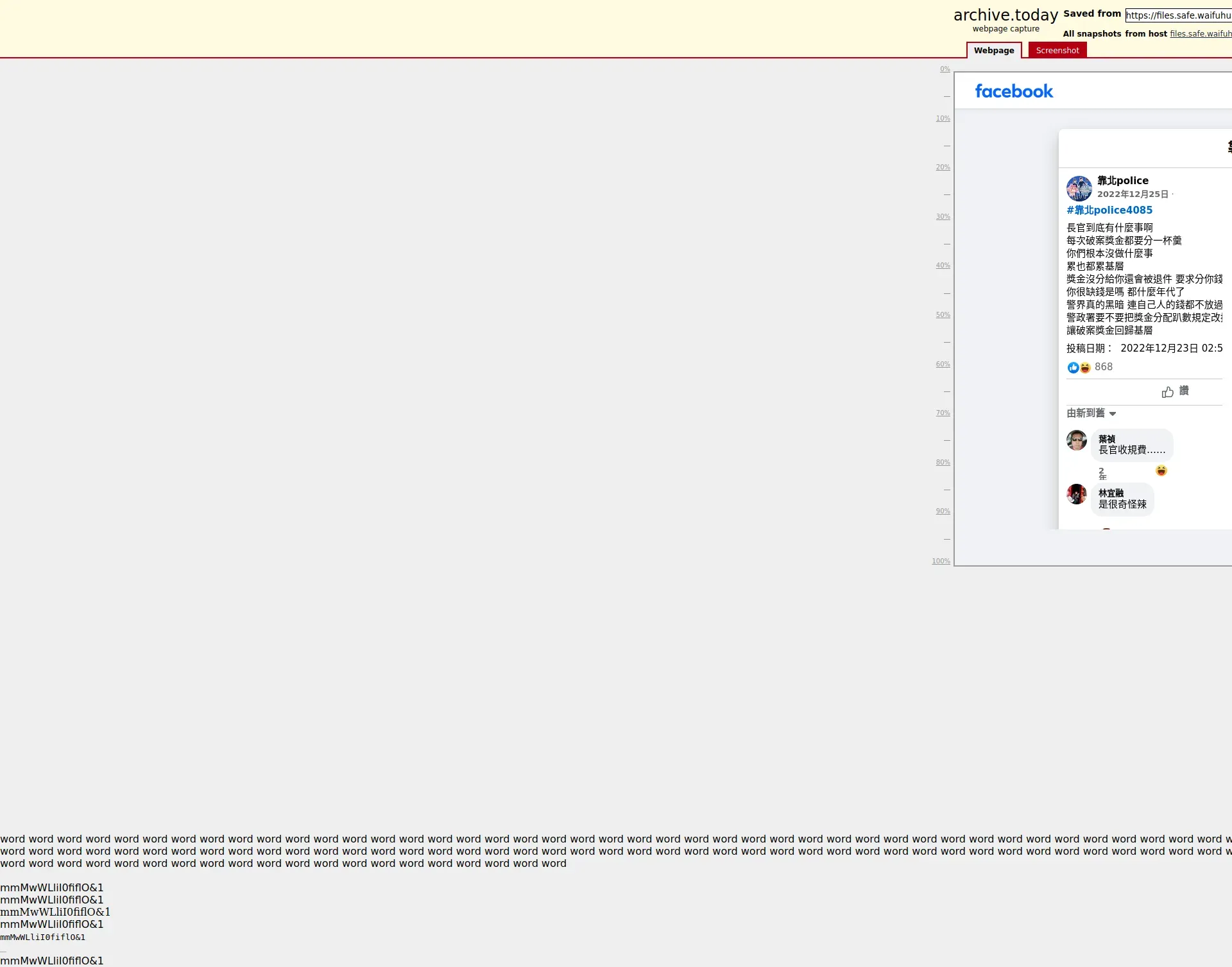The height and width of the screenshot is (967, 1232).
Task: Click the laughing reaction icon beside 868
Action: point(1085,368)
